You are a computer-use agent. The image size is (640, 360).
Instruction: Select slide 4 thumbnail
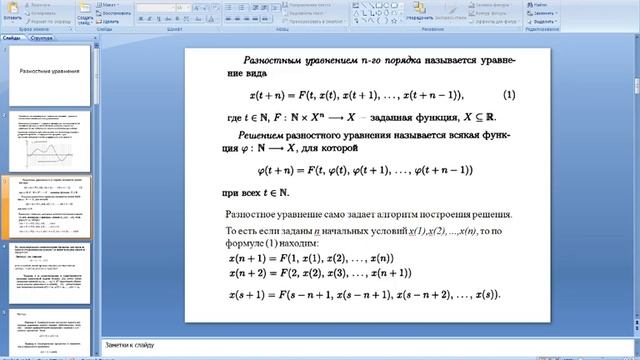pos(49,273)
